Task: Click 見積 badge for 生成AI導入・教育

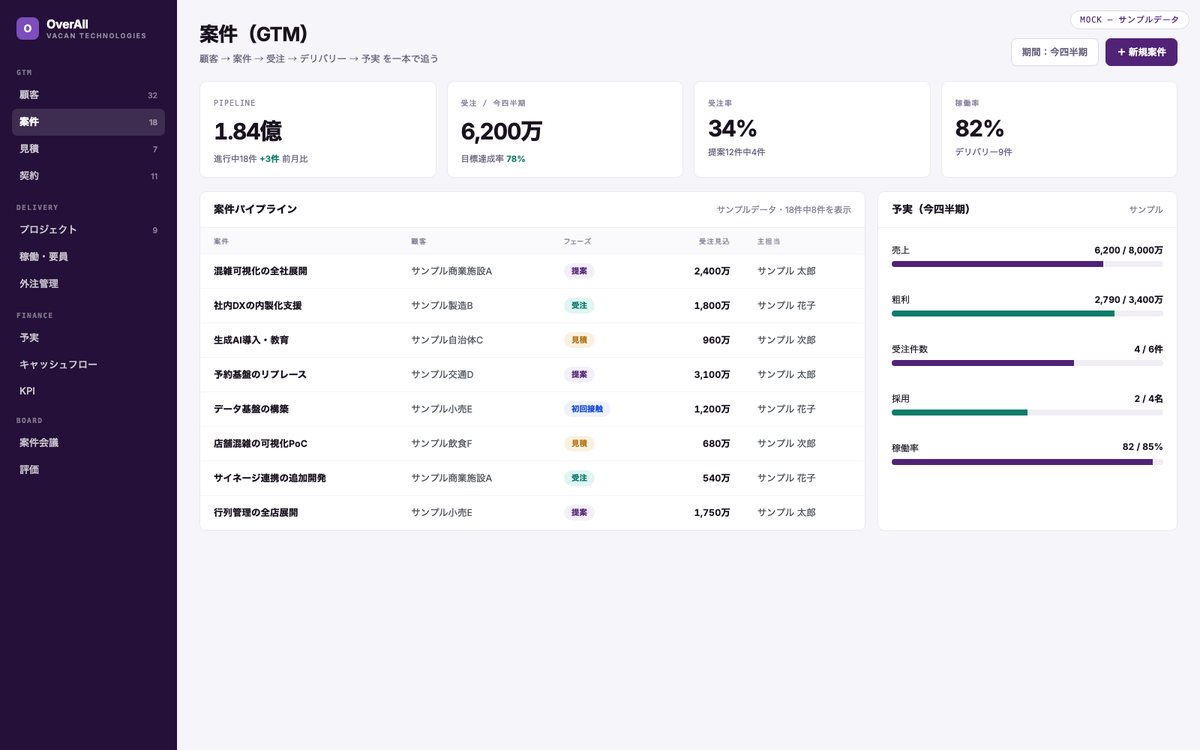Action: 579,340
